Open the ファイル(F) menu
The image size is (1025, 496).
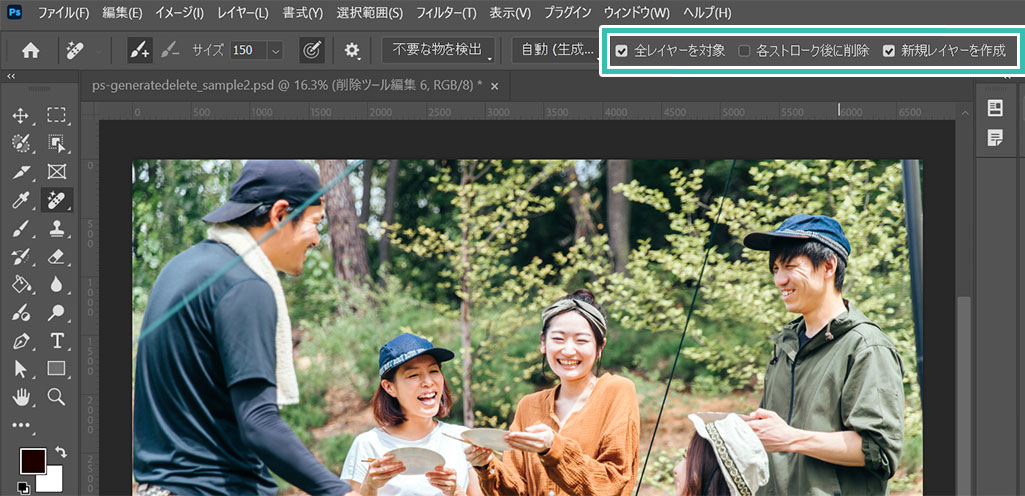pyautogui.click(x=63, y=12)
